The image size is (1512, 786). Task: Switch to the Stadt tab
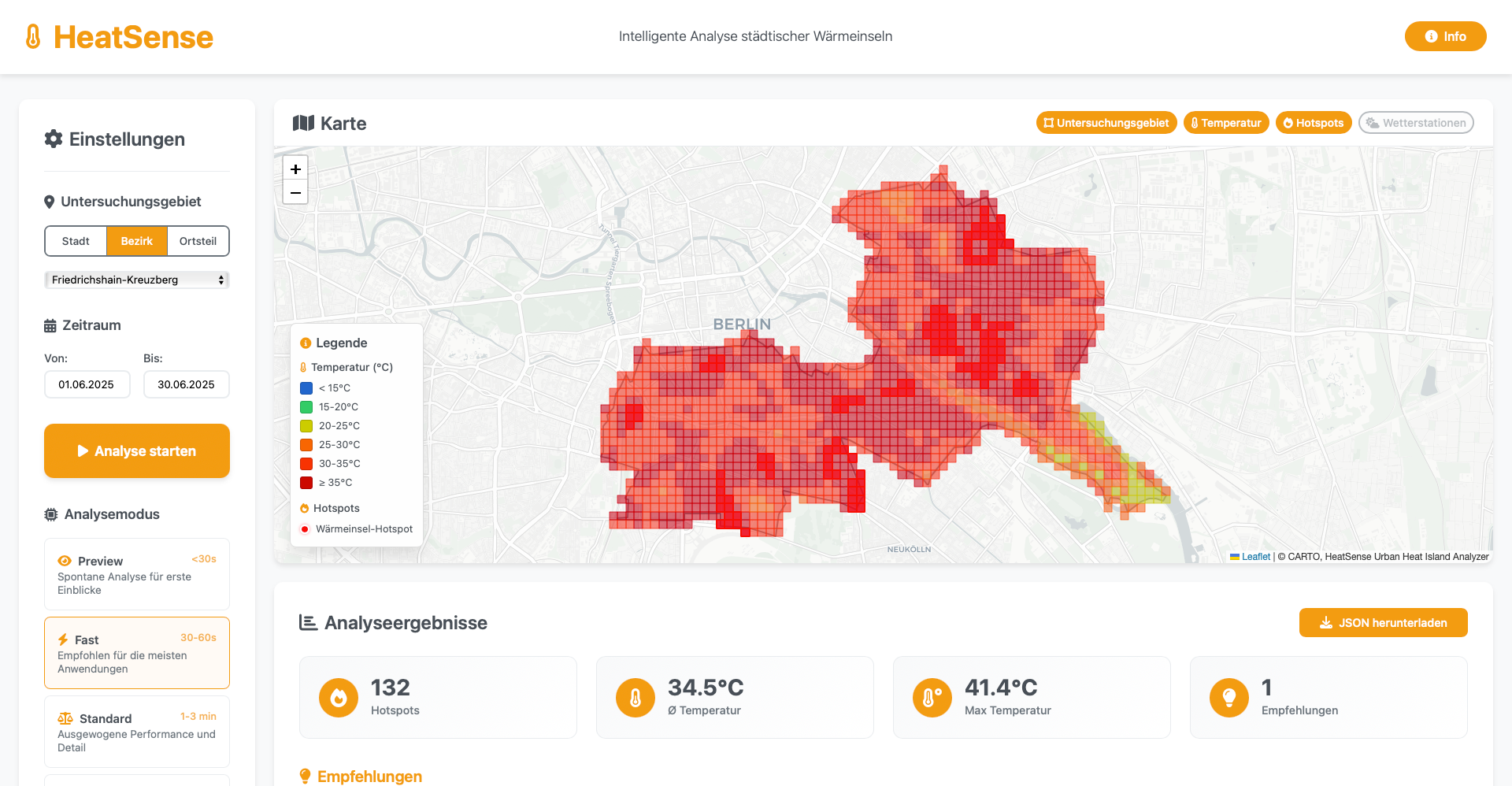coord(76,241)
